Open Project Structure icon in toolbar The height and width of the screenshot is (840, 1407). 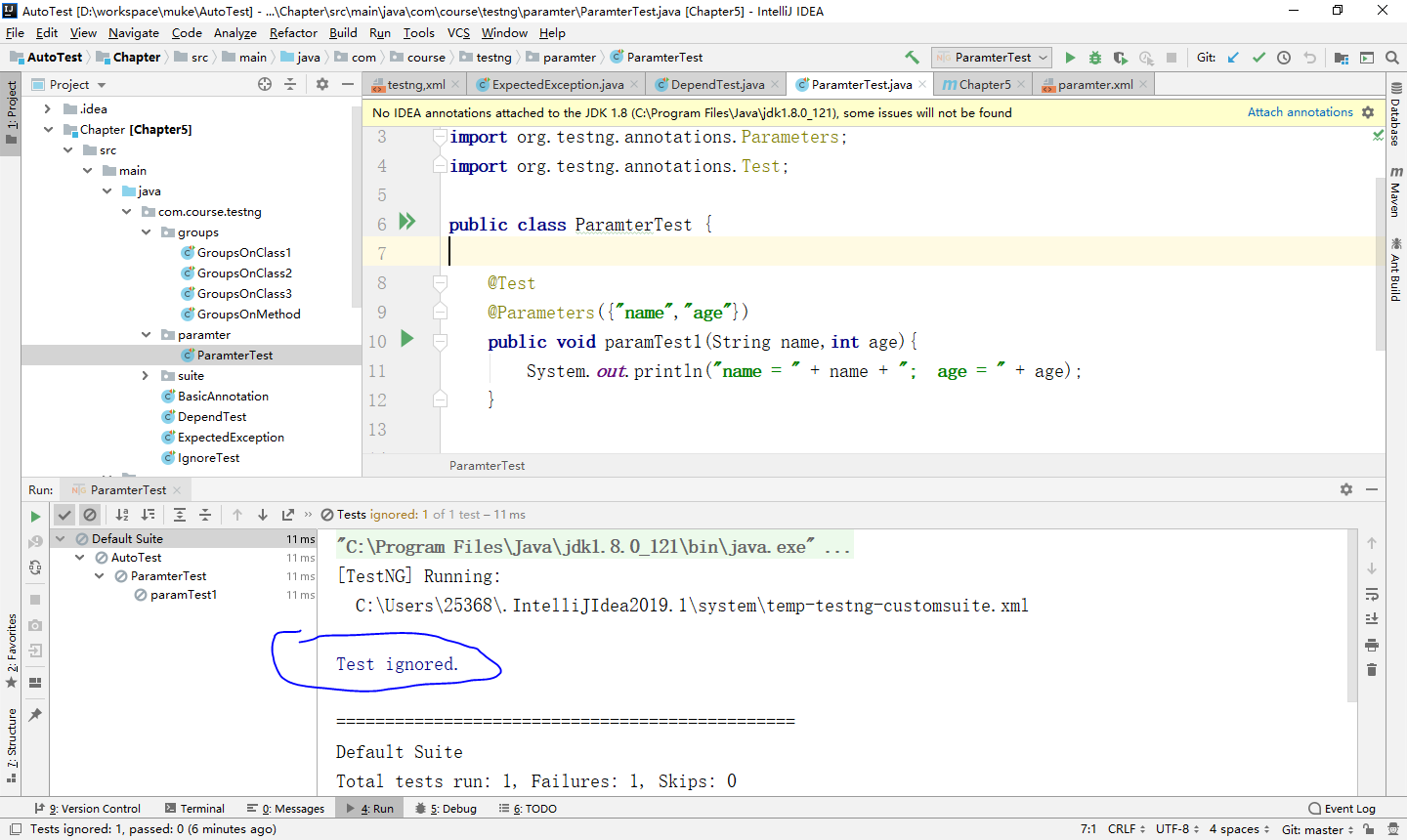tap(1342, 58)
